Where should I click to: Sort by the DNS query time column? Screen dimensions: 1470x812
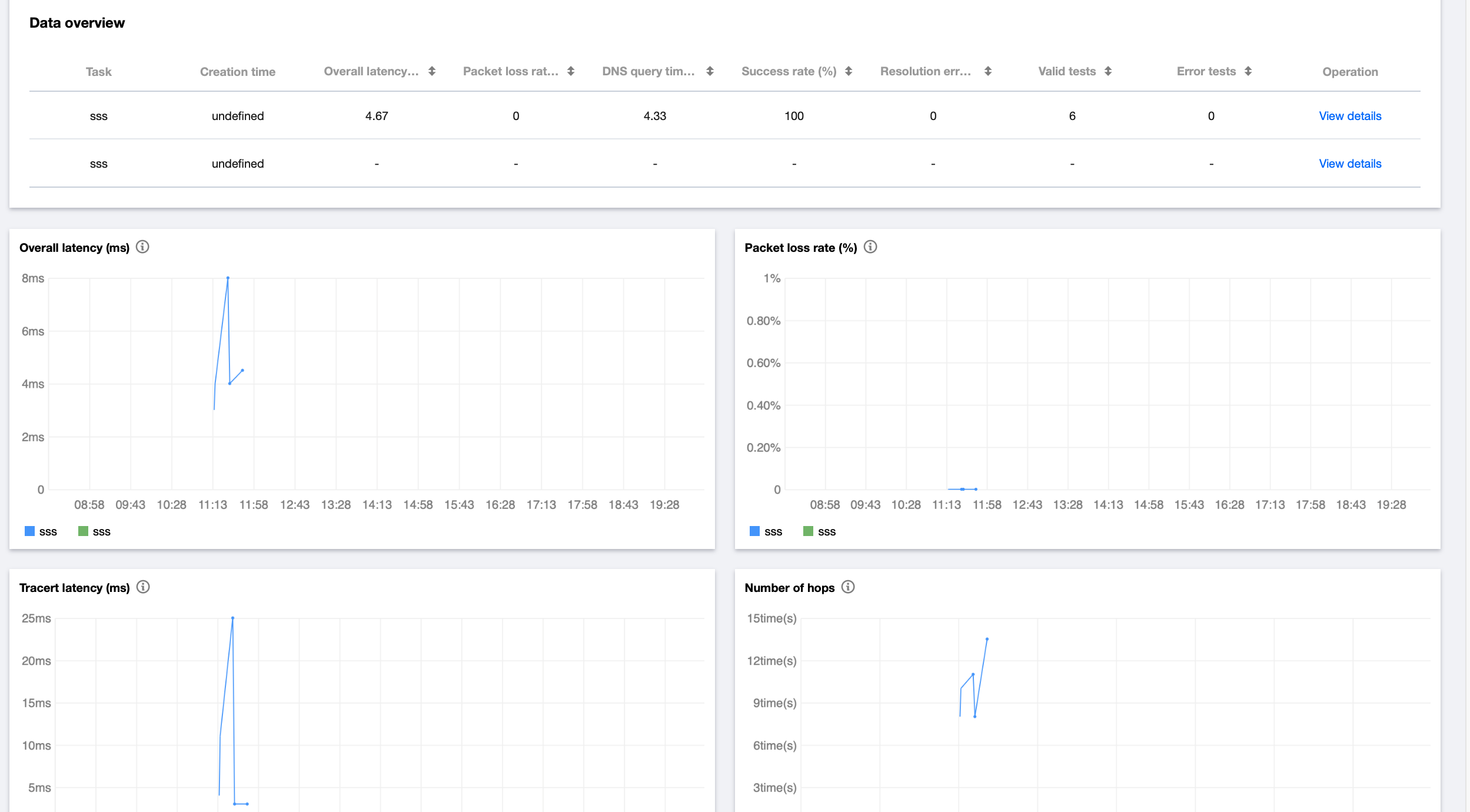pos(710,71)
